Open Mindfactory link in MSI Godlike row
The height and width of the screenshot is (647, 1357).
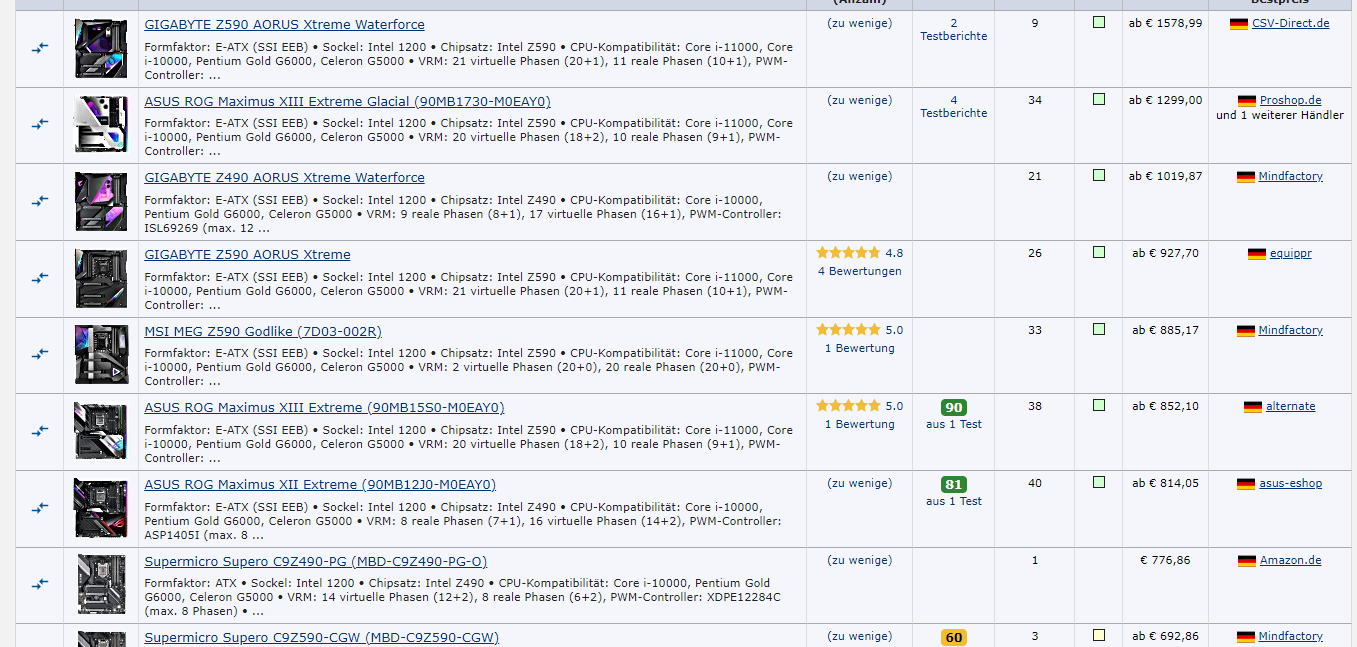pyautogui.click(x=1290, y=330)
